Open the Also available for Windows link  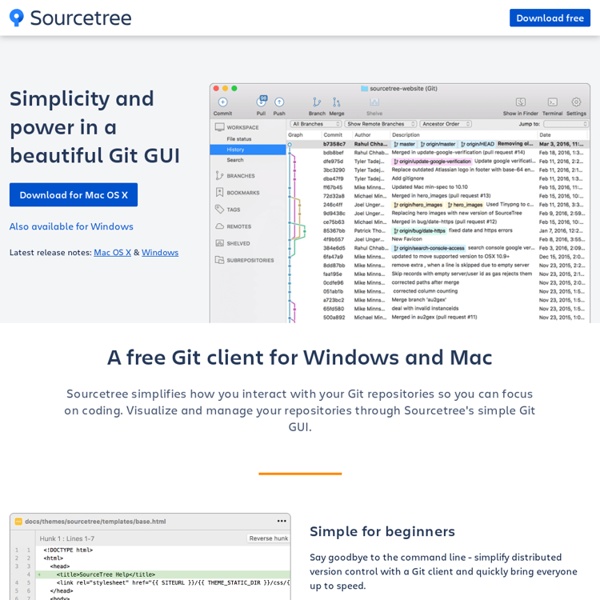(x=71, y=227)
